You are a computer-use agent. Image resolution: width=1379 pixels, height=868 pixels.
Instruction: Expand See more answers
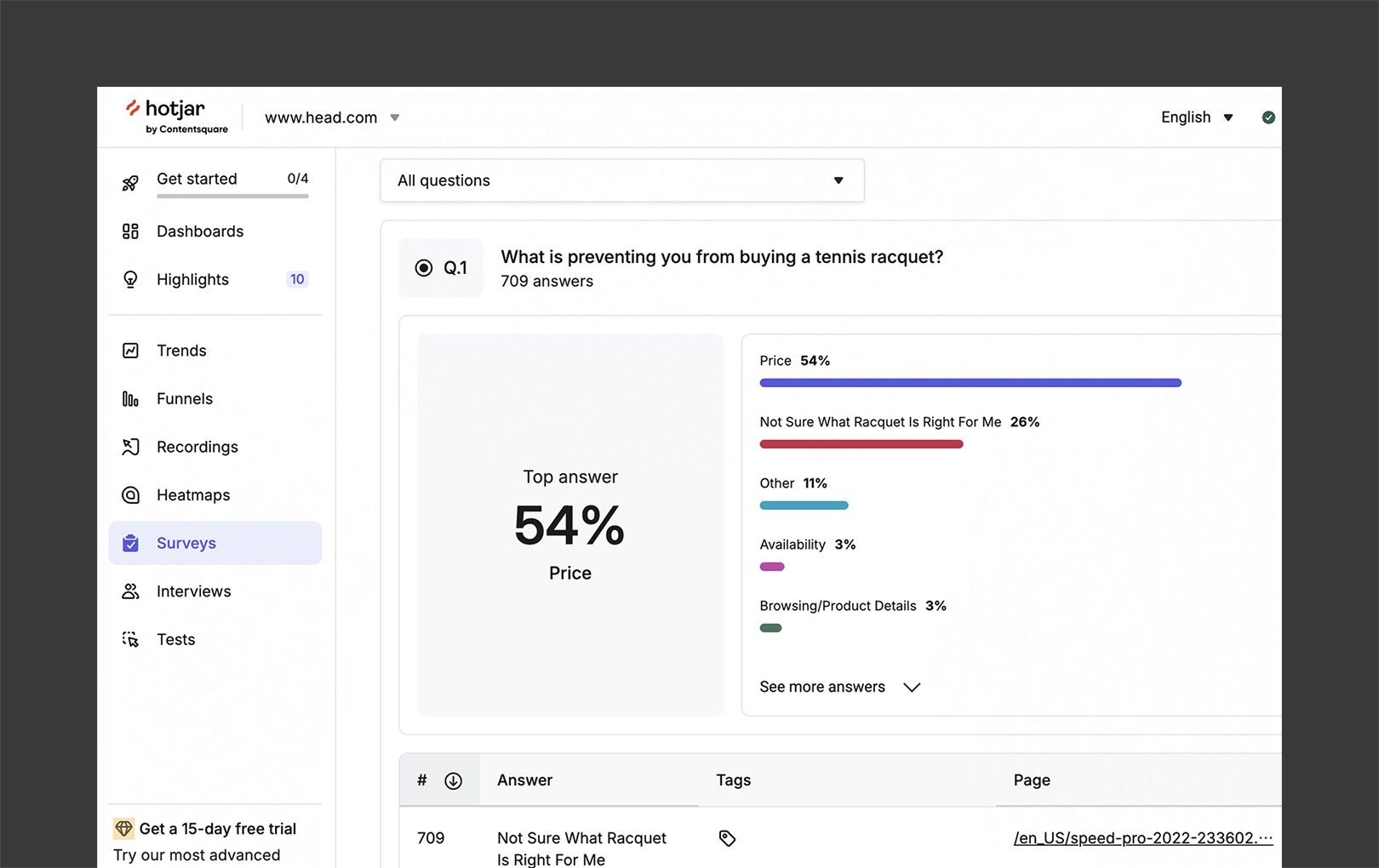coord(839,687)
